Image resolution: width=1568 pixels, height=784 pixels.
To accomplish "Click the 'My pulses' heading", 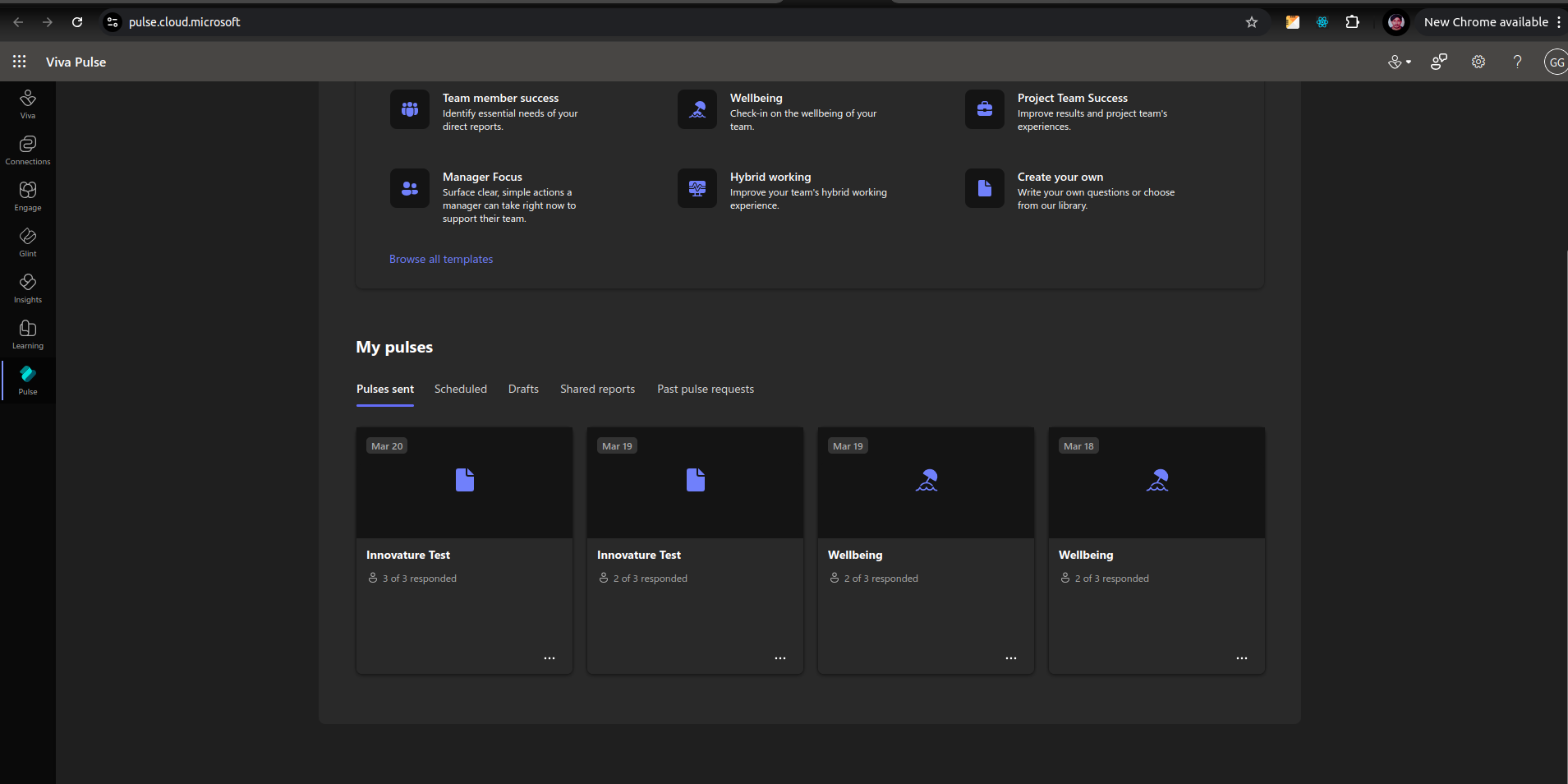I will (x=394, y=347).
